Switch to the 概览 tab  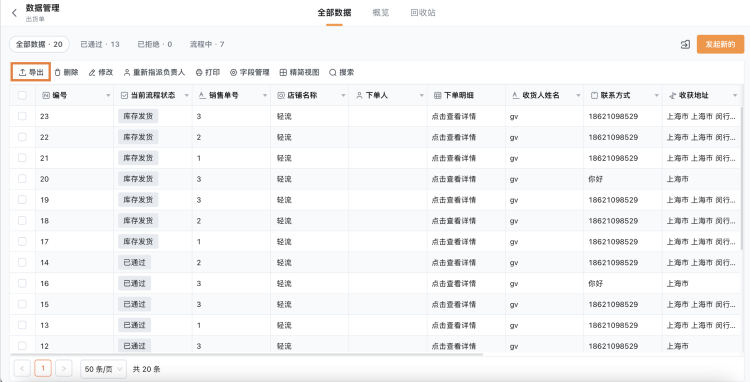[381, 13]
